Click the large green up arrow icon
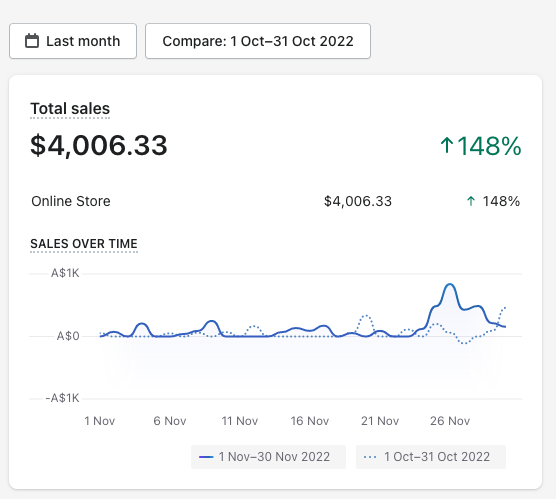The height and width of the screenshot is (499, 556). (447, 146)
